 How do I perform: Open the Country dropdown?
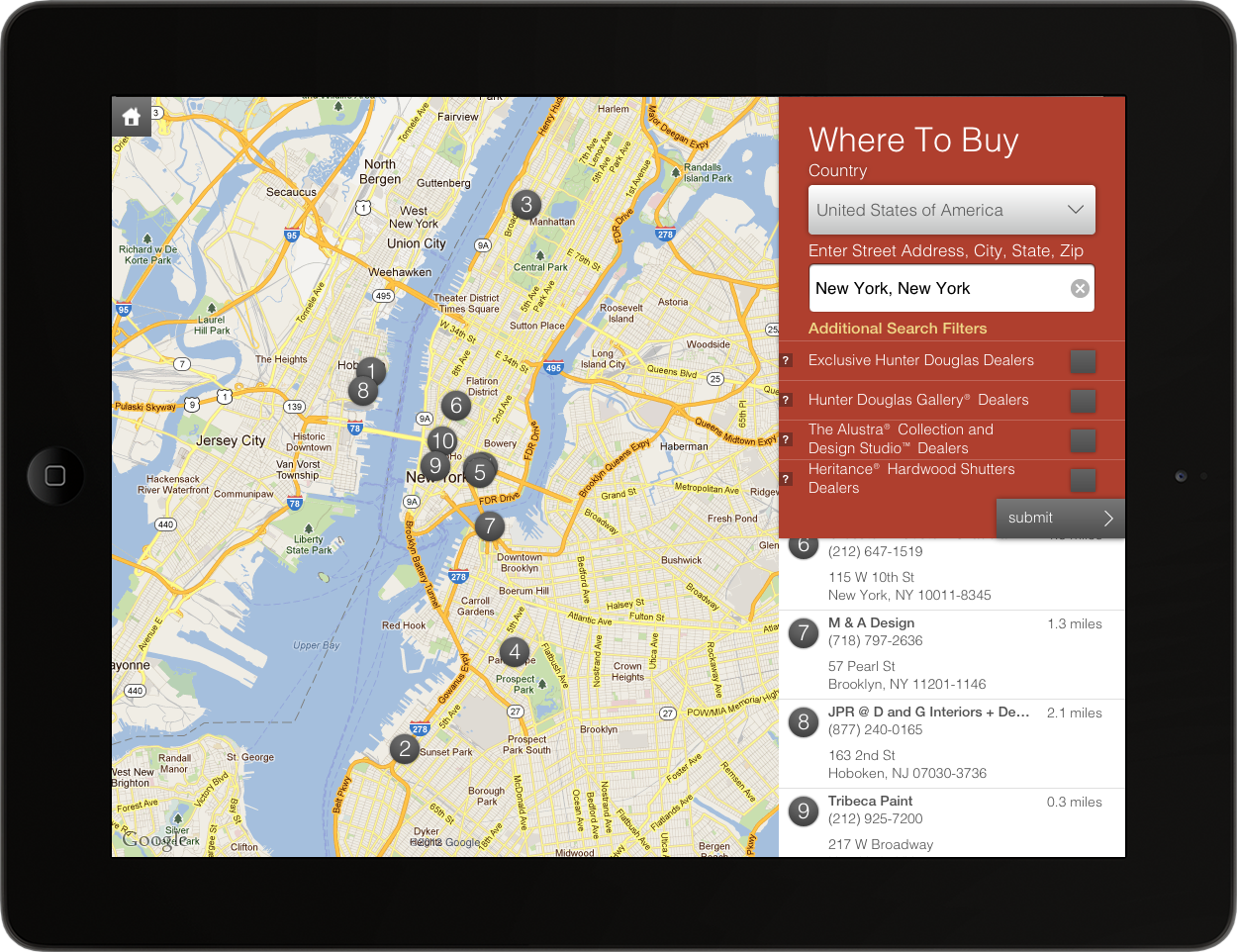click(x=952, y=210)
